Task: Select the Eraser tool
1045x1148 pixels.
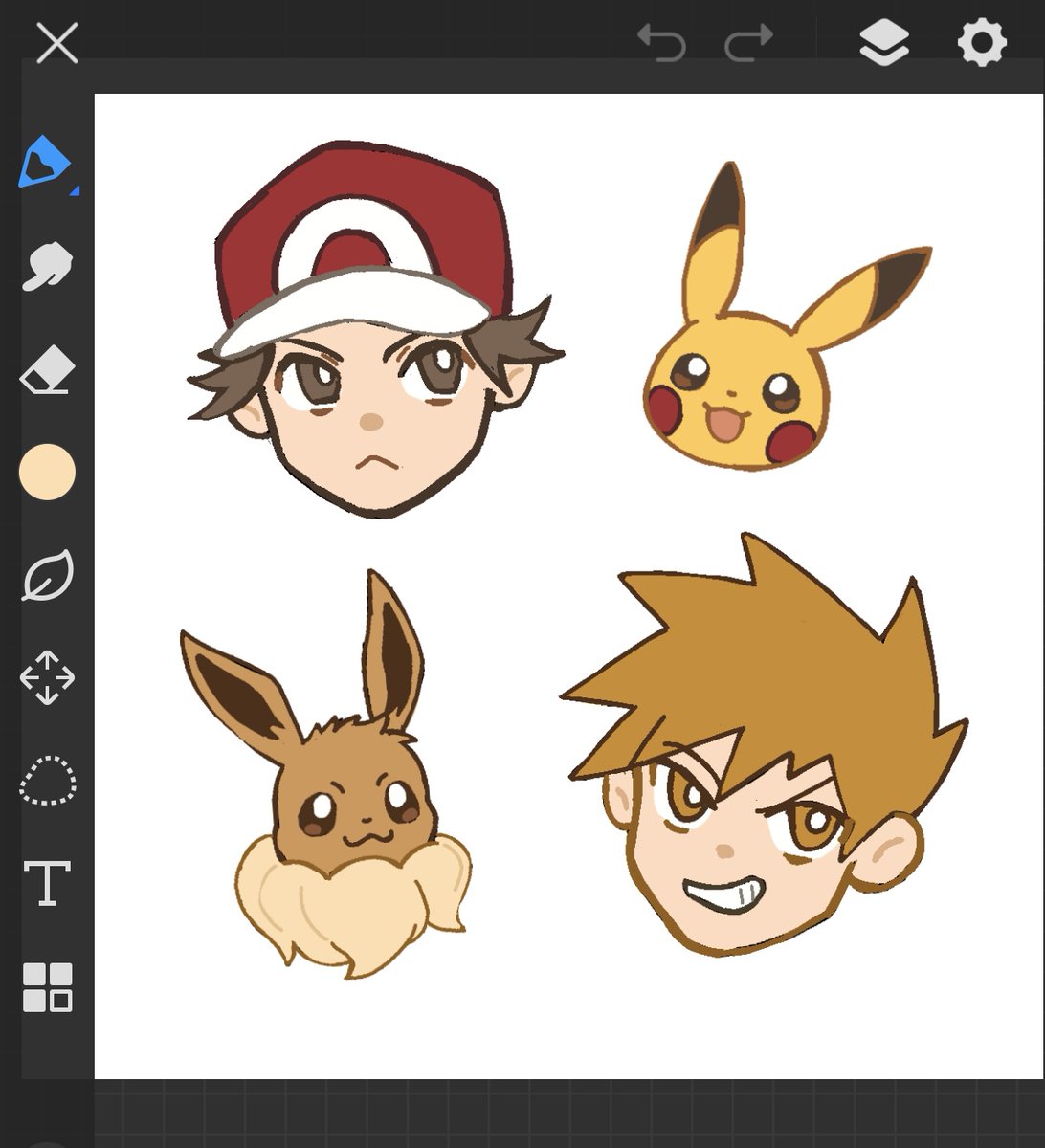Action: (47, 370)
